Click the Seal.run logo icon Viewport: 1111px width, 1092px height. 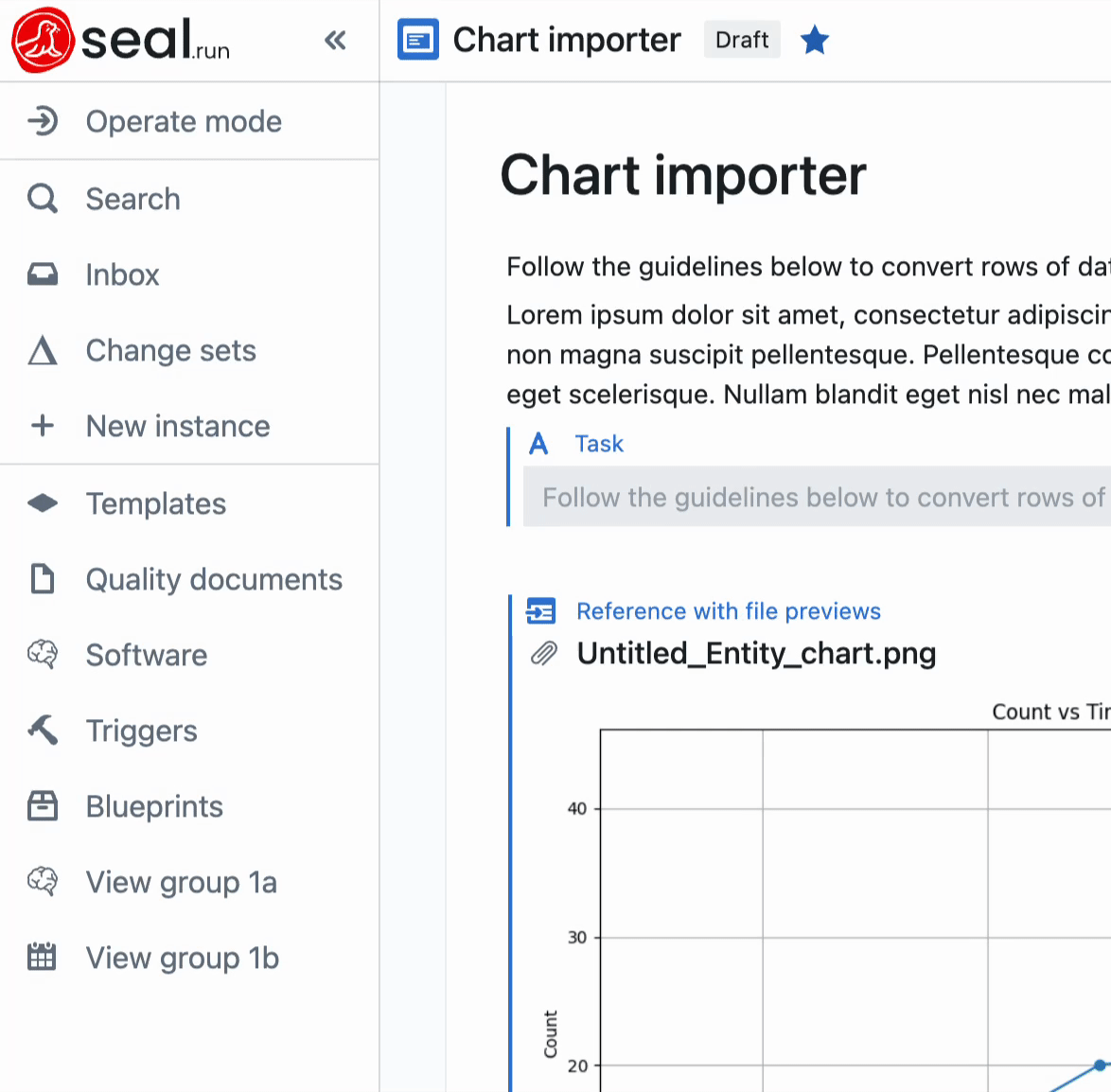(x=43, y=40)
